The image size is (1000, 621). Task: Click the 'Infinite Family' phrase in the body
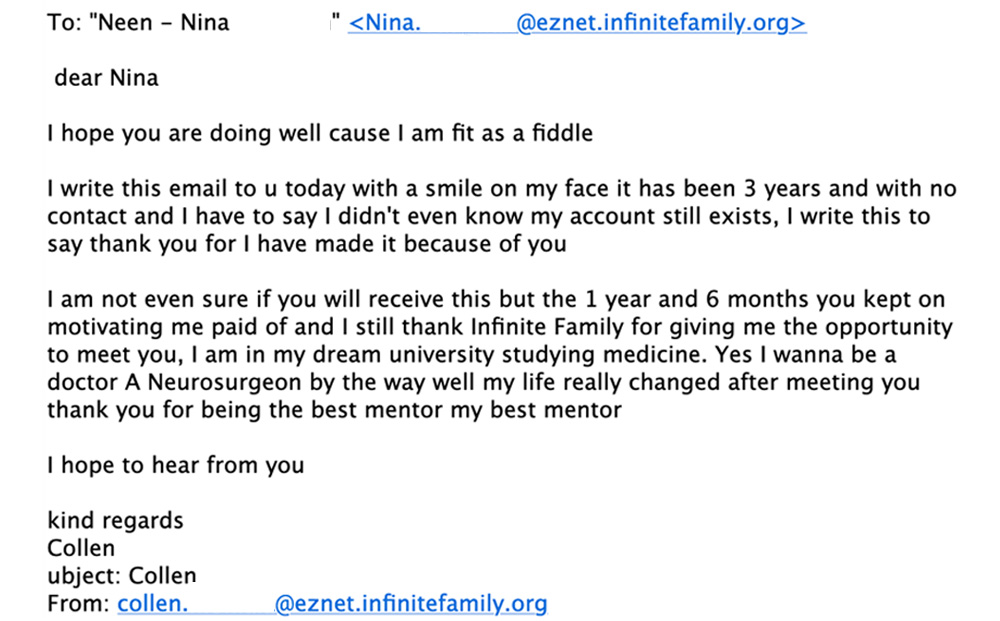547,327
